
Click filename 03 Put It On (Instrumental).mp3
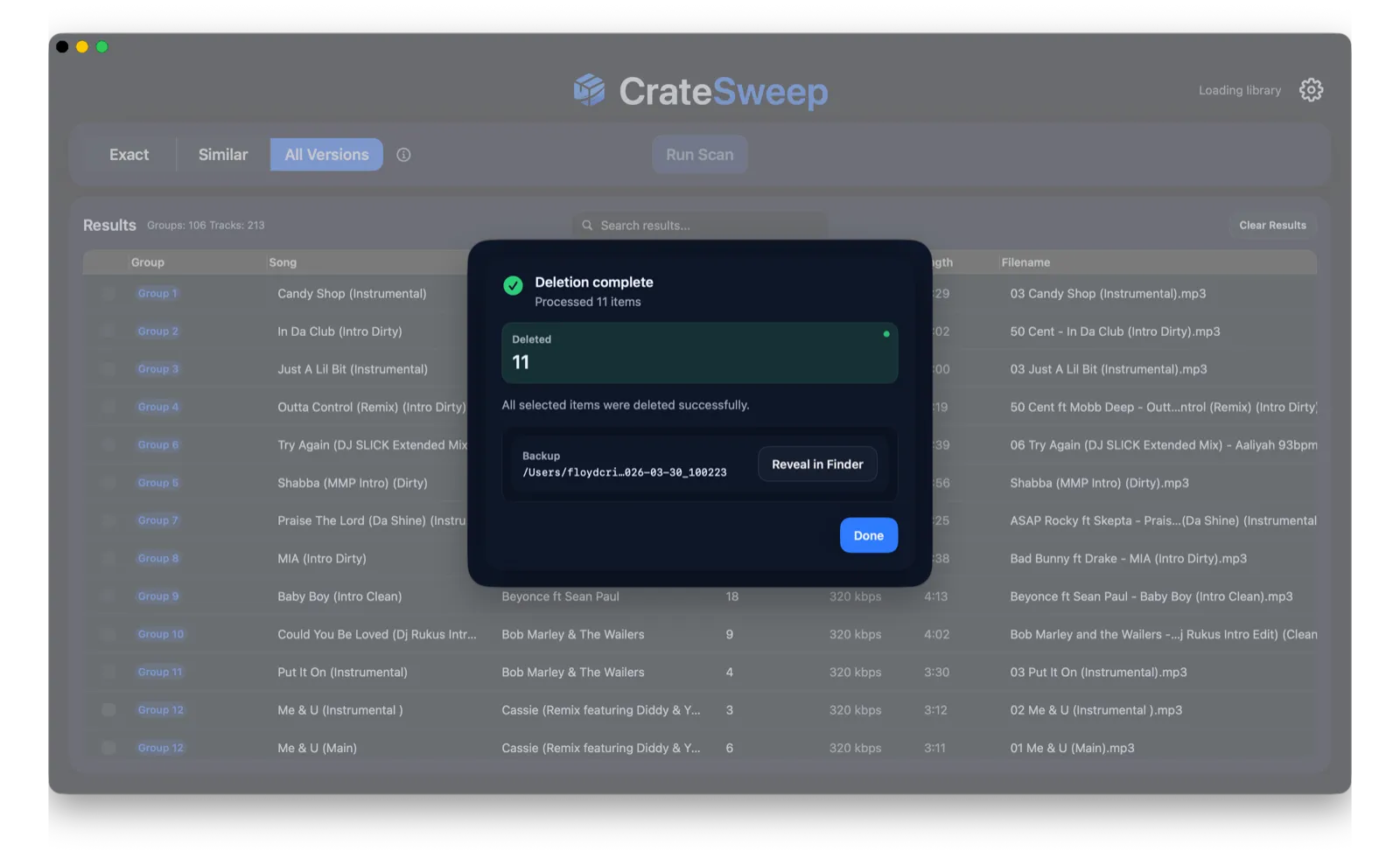[x=1098, y=672]
